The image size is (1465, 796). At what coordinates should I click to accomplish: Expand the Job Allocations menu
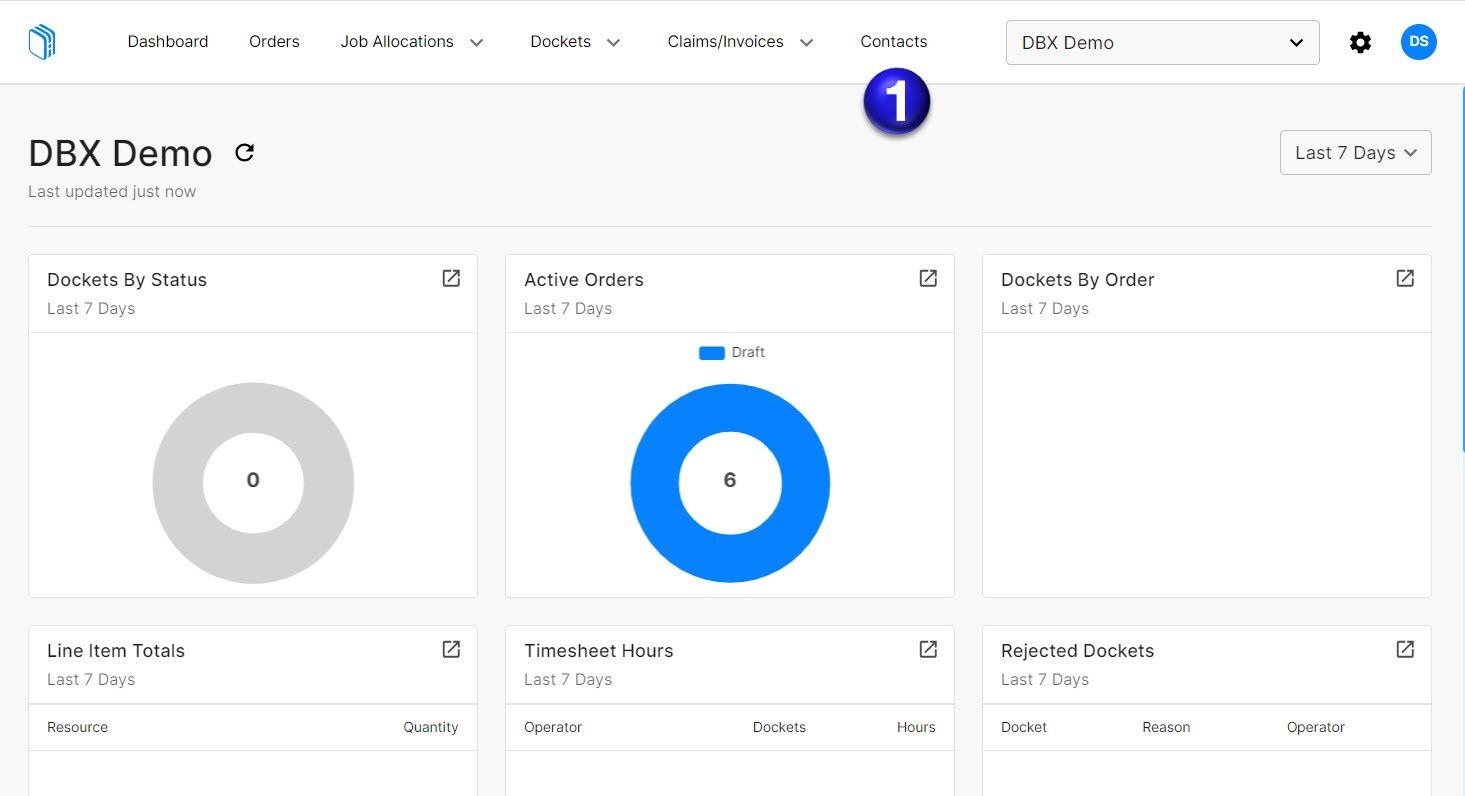point(412,42)
